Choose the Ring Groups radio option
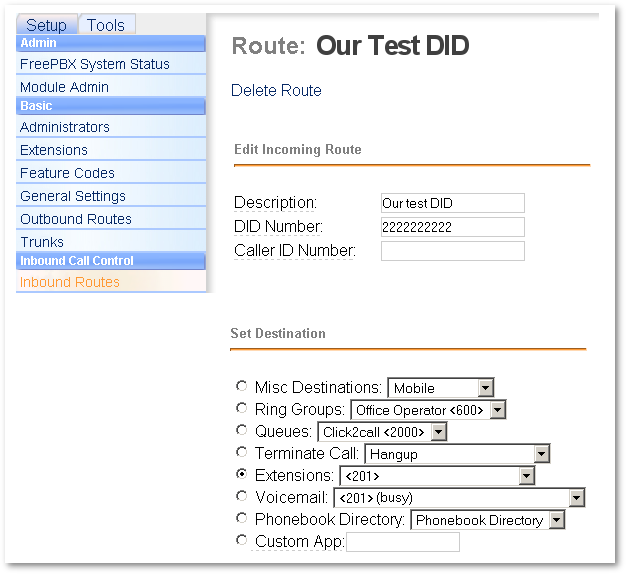 241,408
